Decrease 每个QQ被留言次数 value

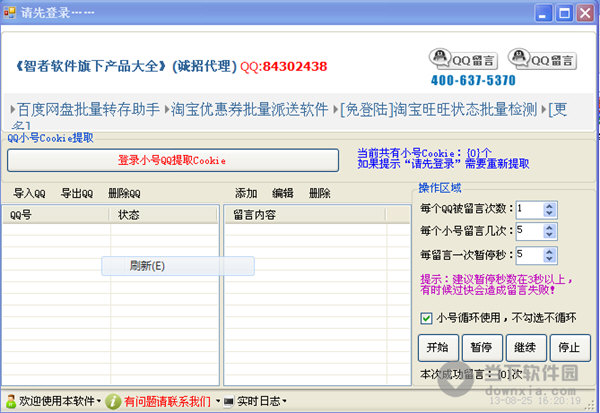pos(549,213)
